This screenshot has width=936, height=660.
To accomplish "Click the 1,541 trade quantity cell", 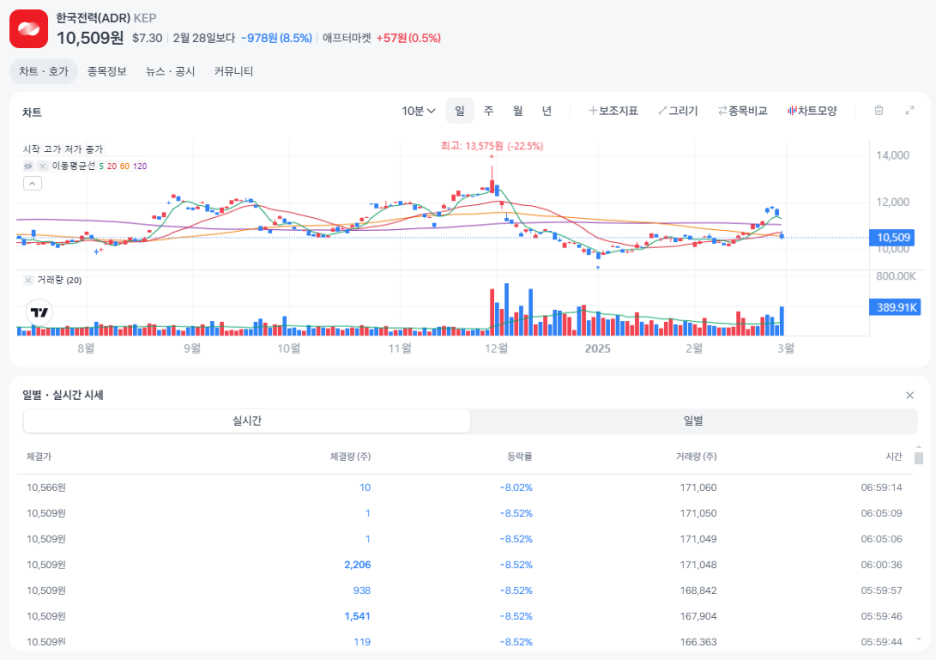I will (x=358, y=616).
